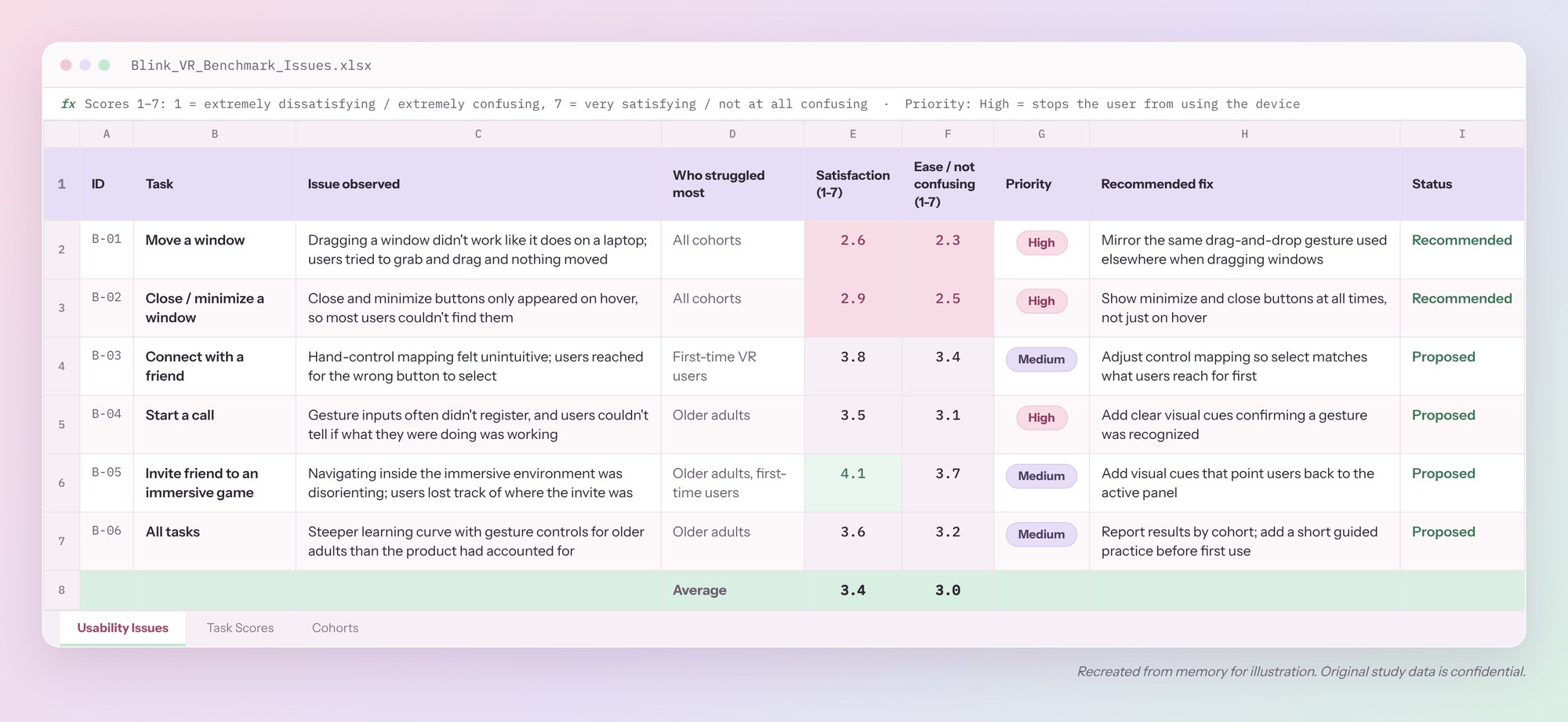Select the Usability Issues sheet tab

click(x=123, y=628)
